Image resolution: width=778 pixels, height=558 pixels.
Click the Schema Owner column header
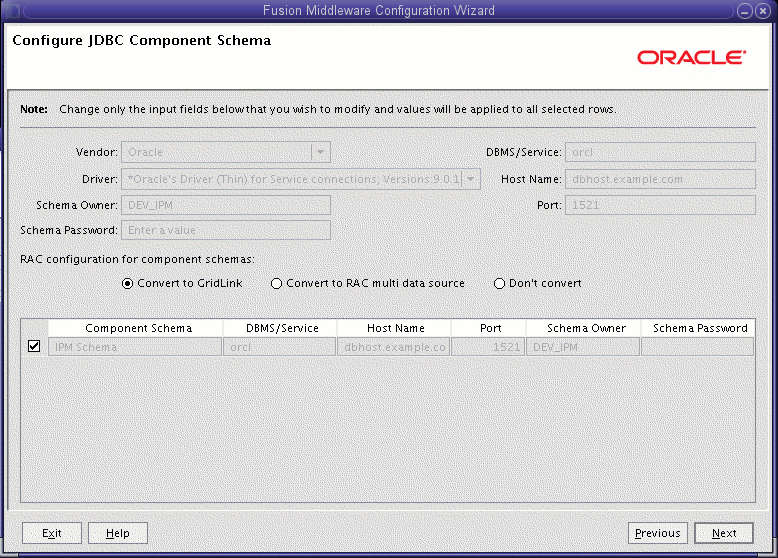tap(584, 328)
